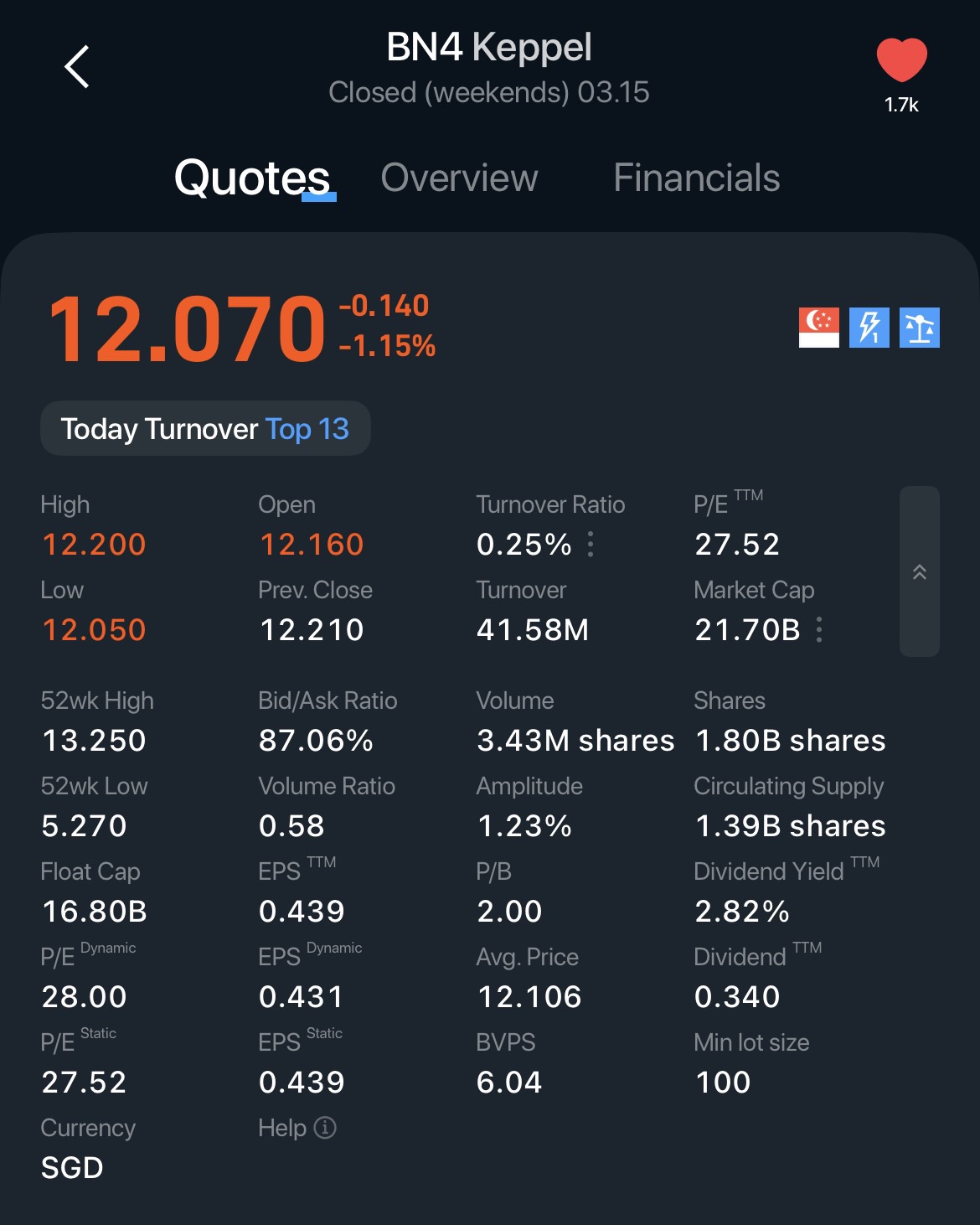
Task: Tap the Singapore flag market icon
Action: pos(818,327)
